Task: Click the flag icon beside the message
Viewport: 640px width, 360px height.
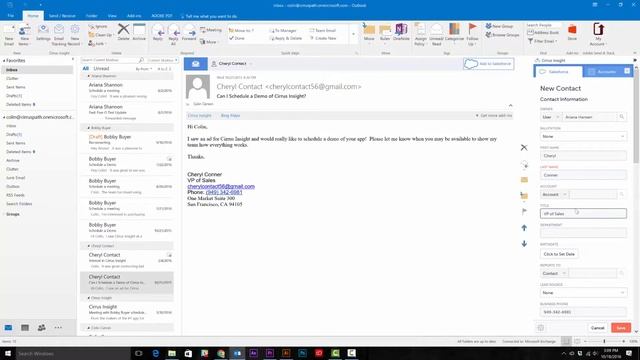Action: point(524,211)
